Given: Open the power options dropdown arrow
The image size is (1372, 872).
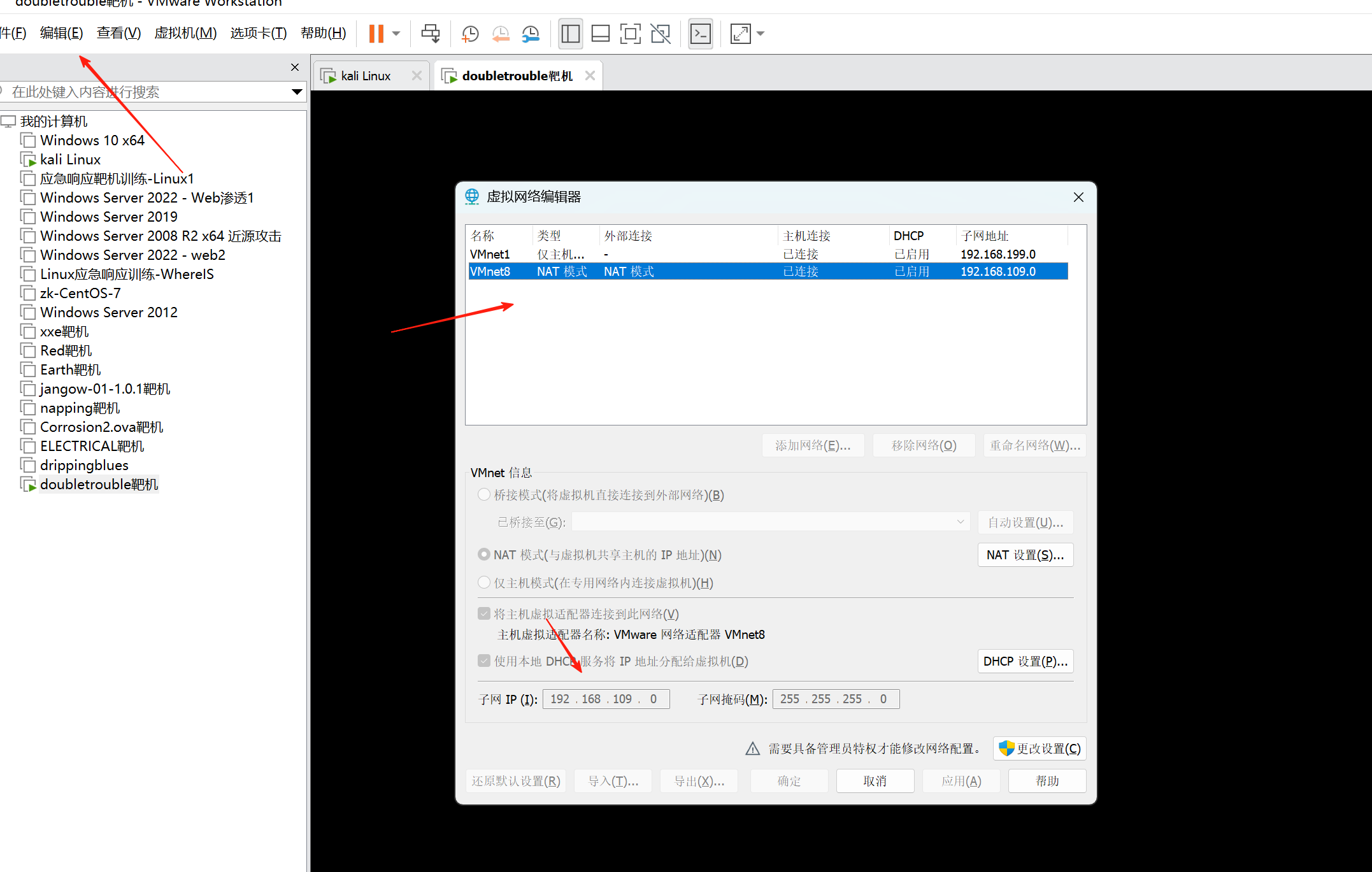Looking at the screenshot, I should point(396,34).
